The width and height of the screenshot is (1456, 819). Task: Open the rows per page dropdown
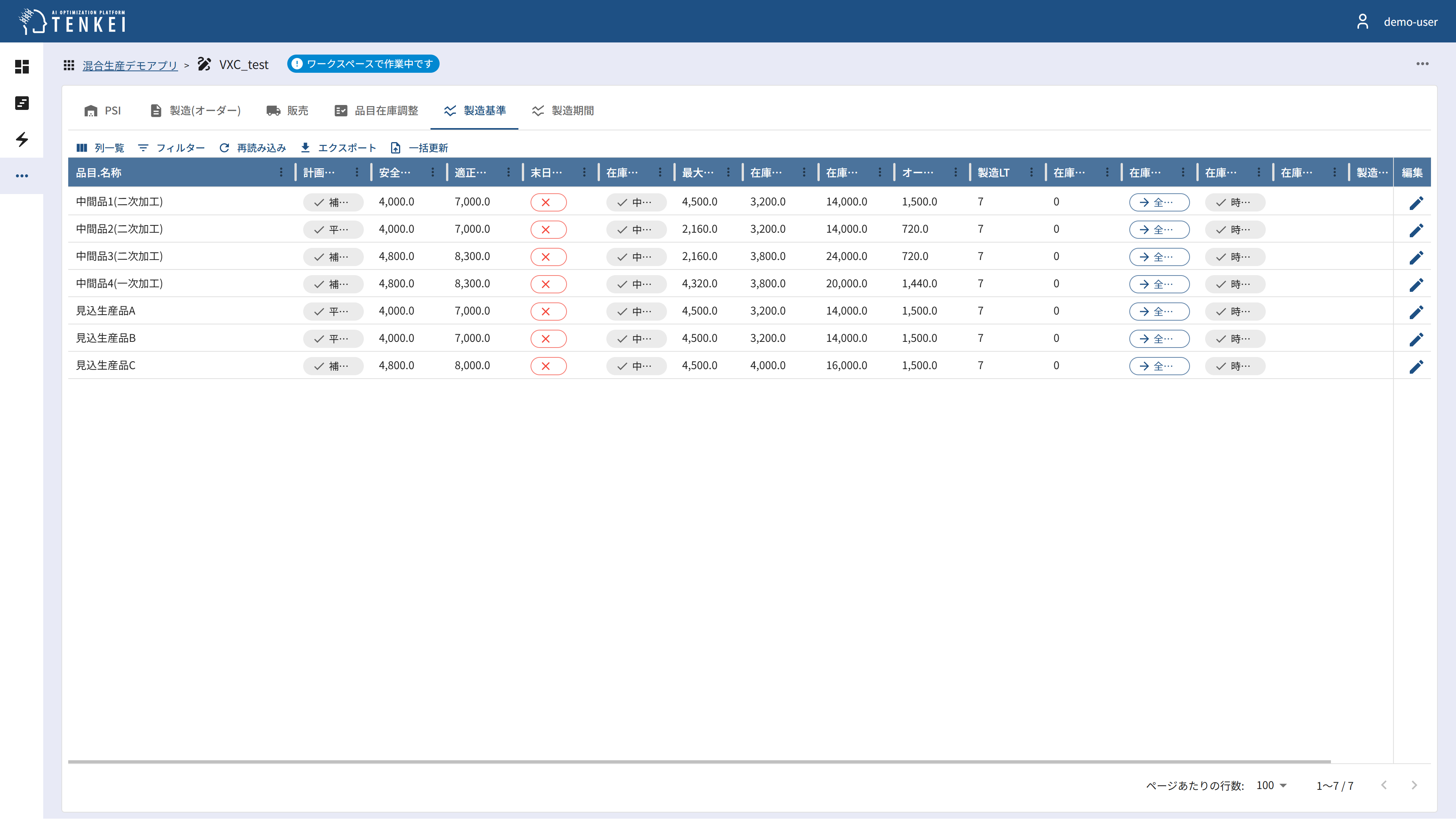click(1271, 785)
